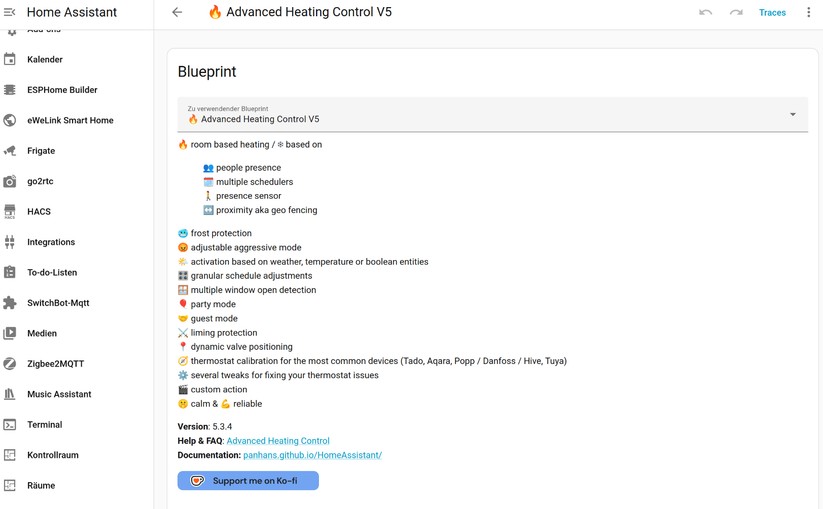Image resolution: width=823 pixels, height=509 pixels.
Task: Click the 'party mode' feature line
Action: (x=207, y=304)
